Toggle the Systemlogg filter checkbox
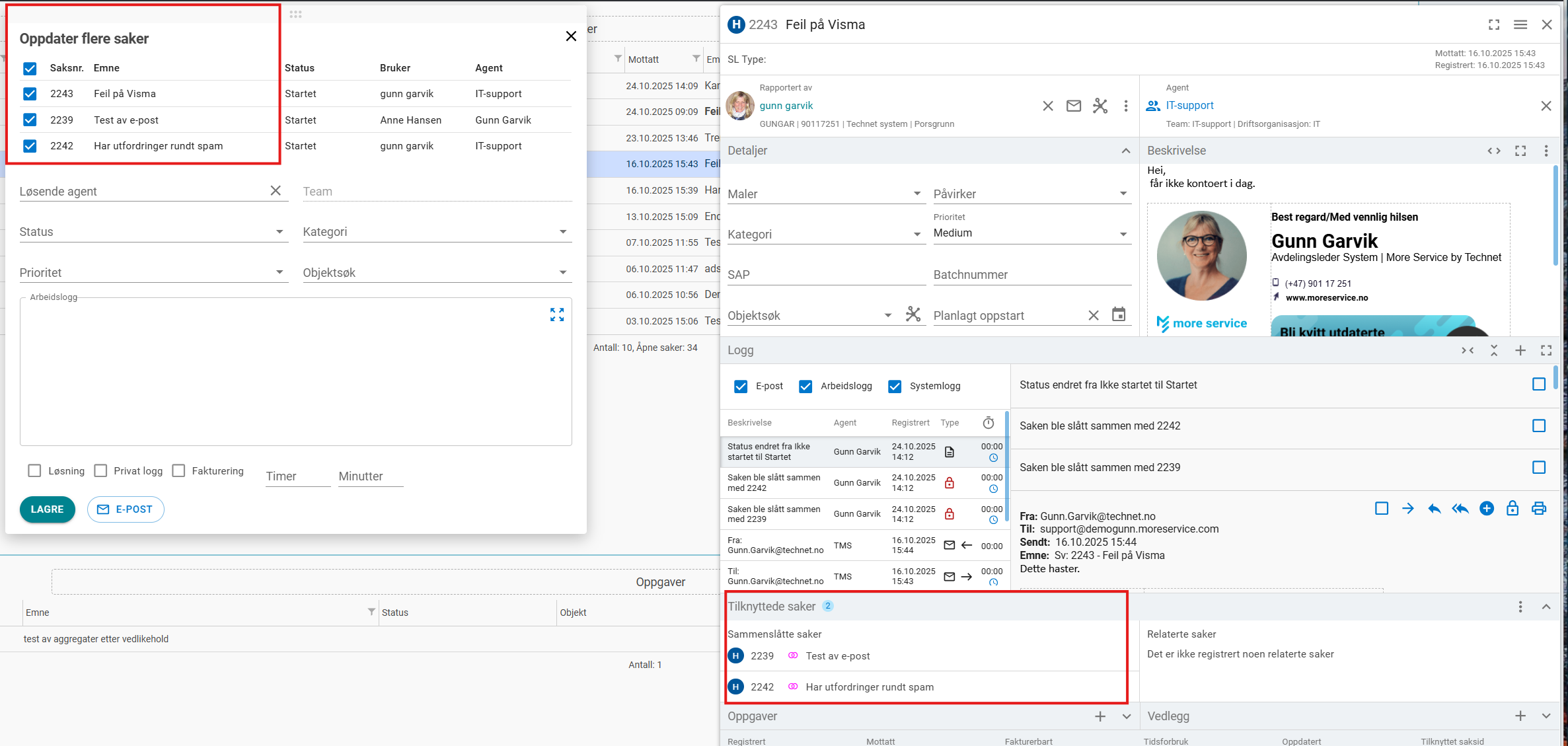This screenshot has height=746, width=1568. coord(895,386)
